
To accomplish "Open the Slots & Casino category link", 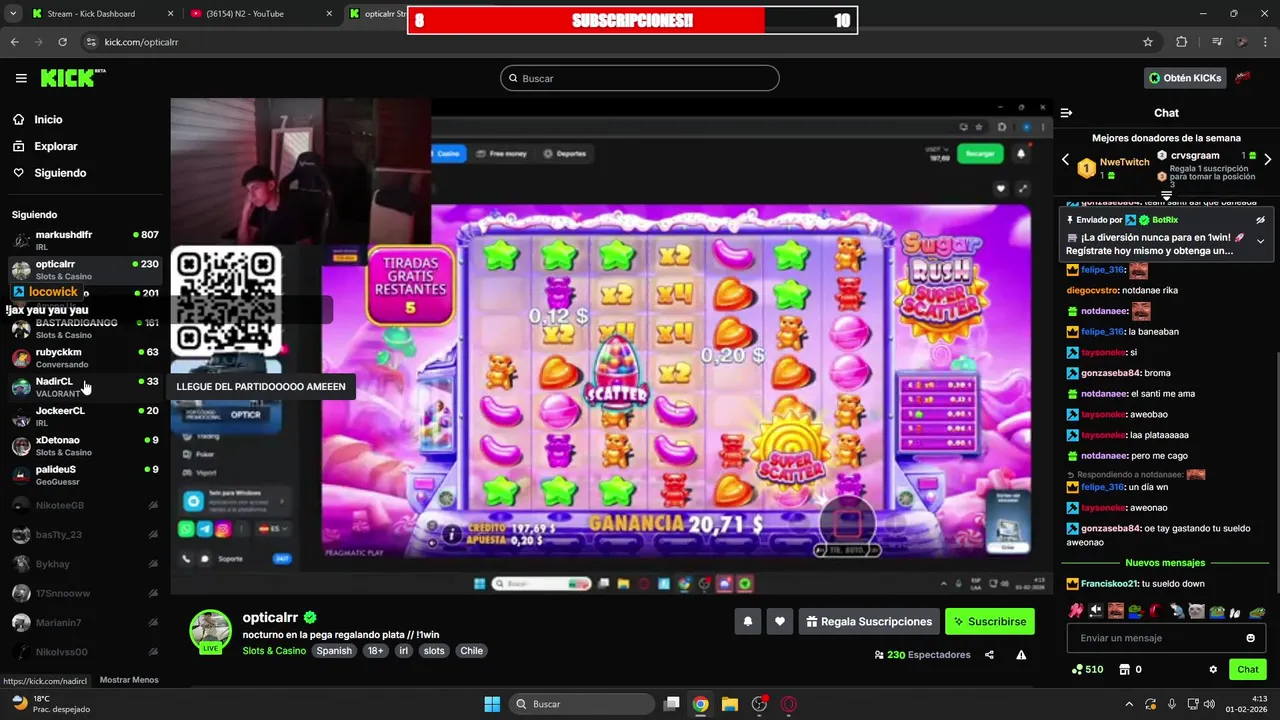I will pyautogui.click(x=274, y=650).
